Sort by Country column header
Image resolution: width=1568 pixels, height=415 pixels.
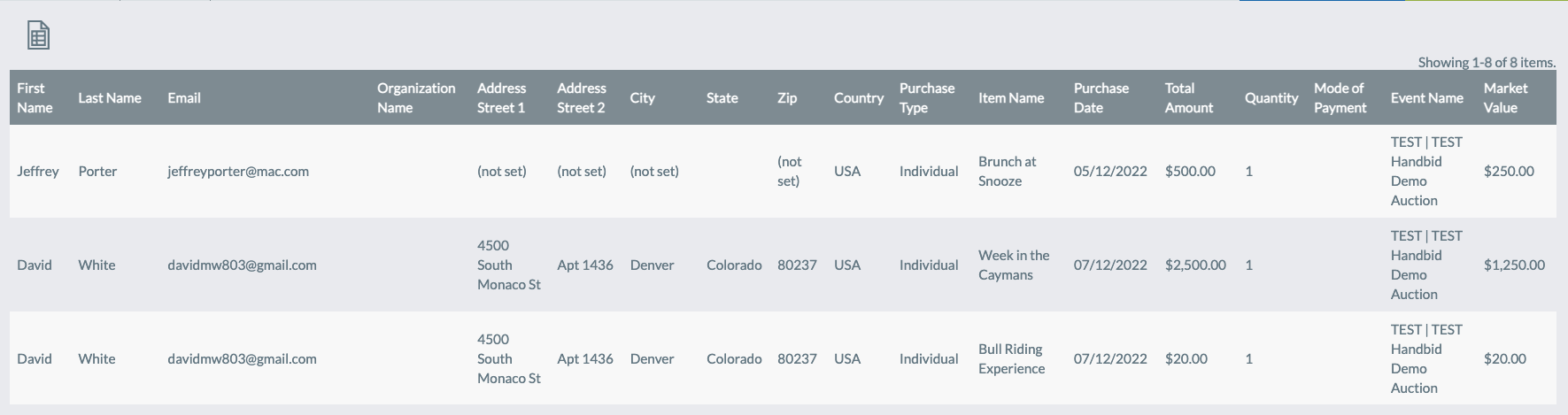(859, 97)
